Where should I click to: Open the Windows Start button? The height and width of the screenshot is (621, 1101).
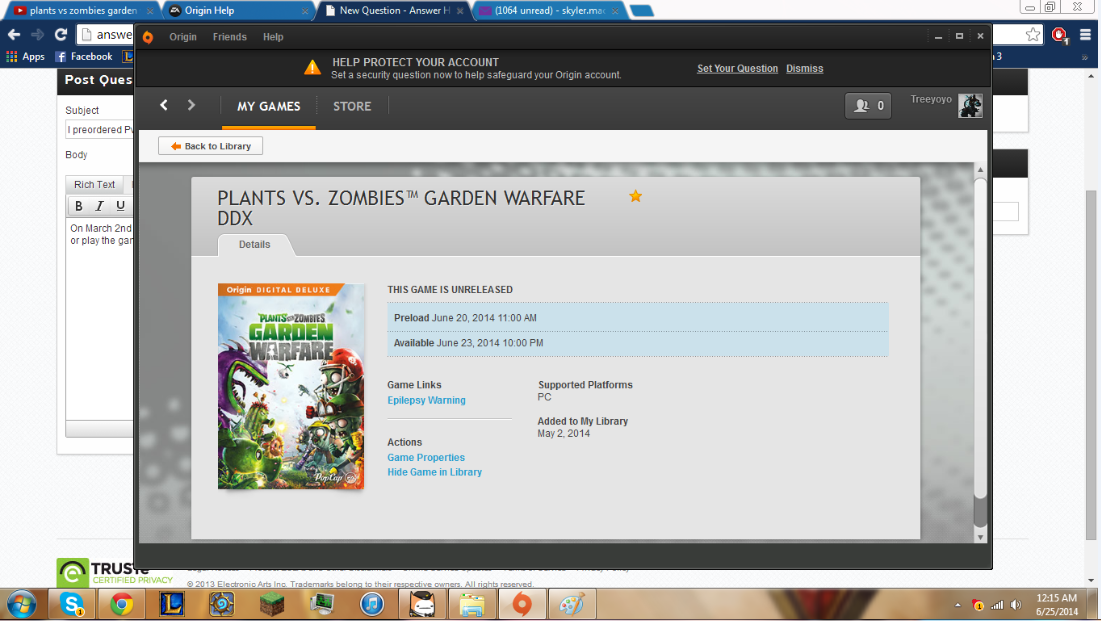point(22,604)
